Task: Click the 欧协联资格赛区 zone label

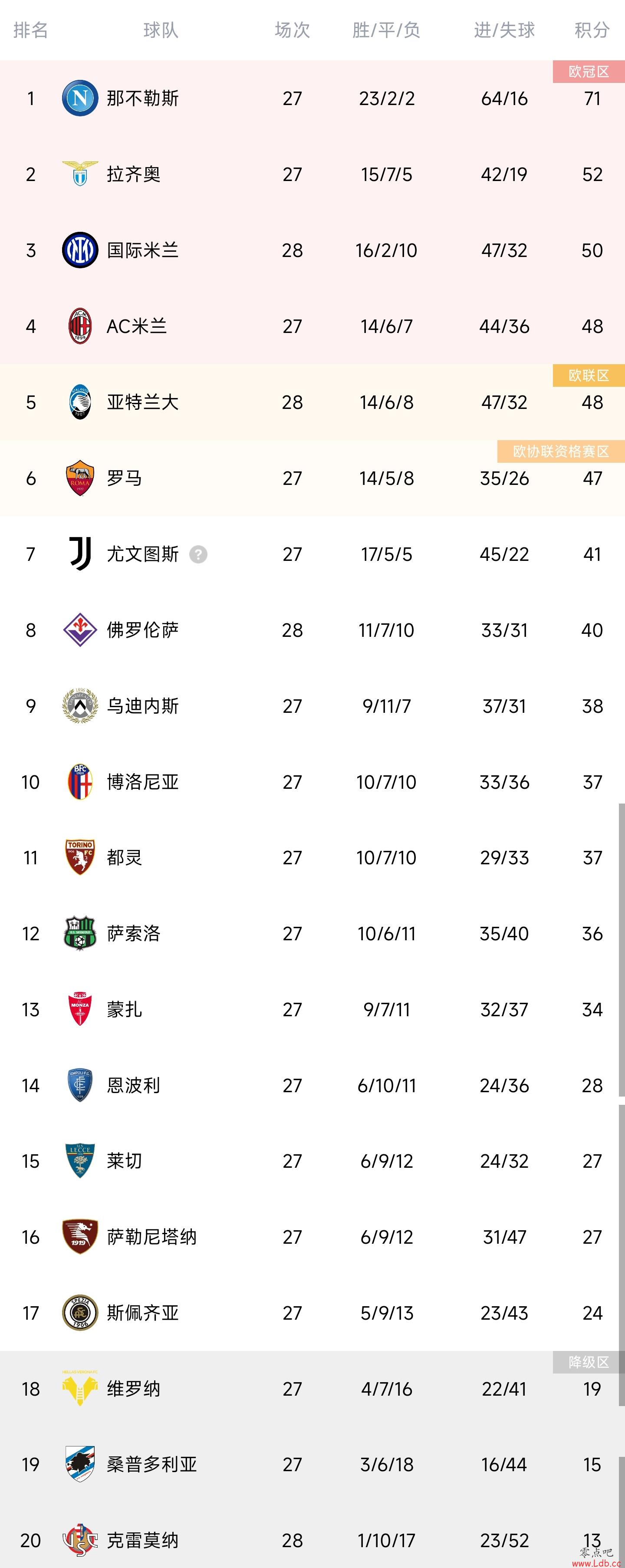Action: point(561,451)
